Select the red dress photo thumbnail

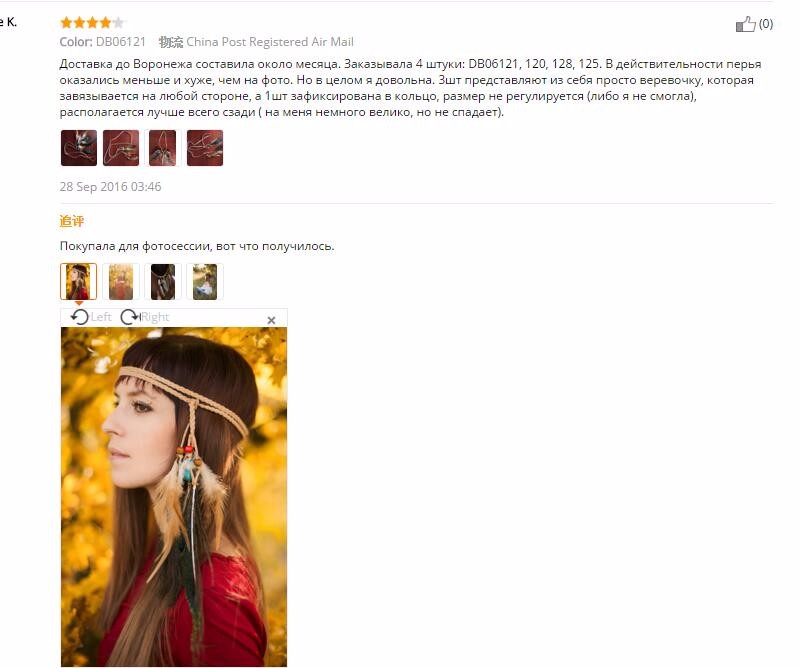(x=121, y=281)
